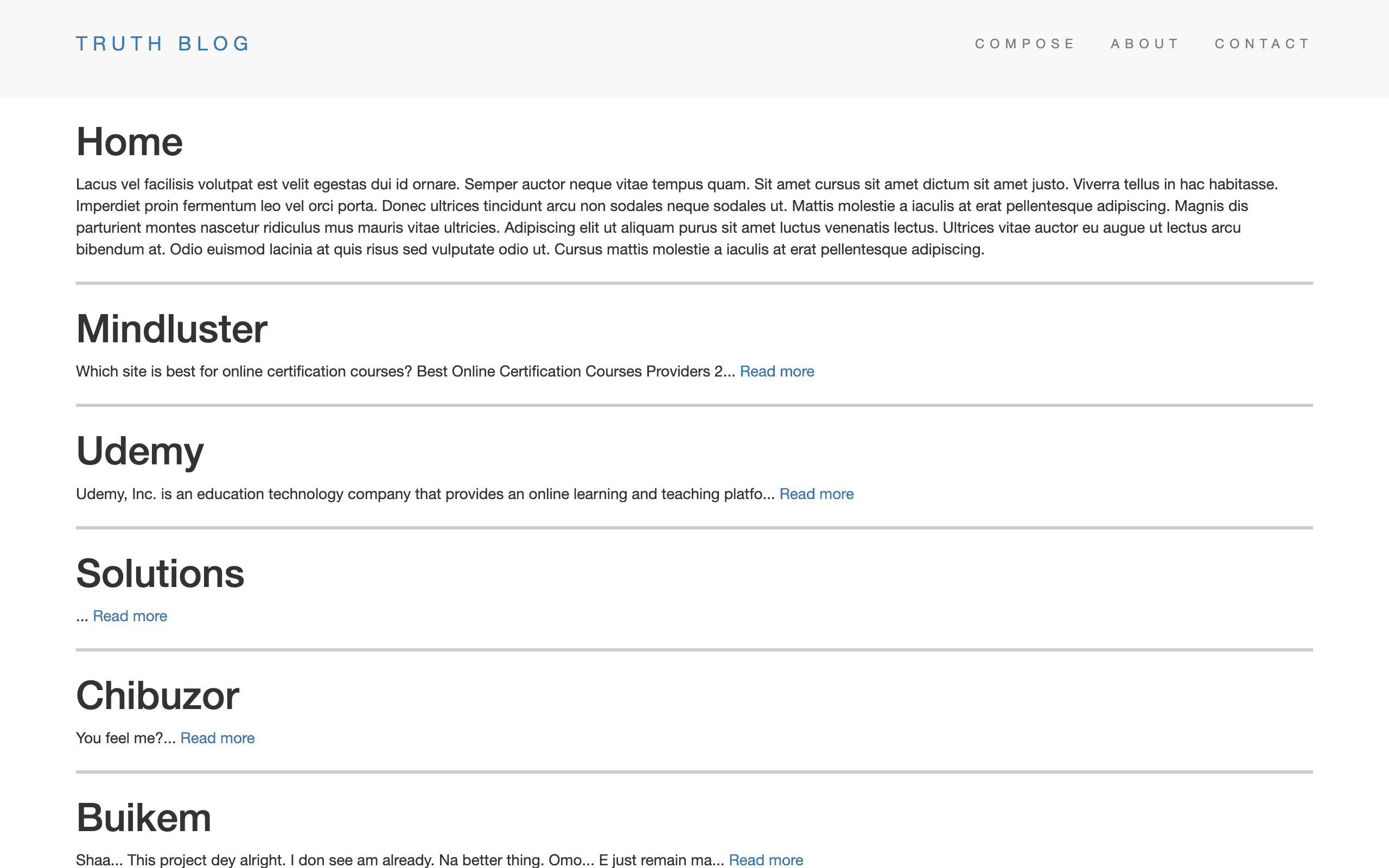The width and height of the screenshot is (1389, 868).
Task: Open Read more for Udemy post
Action: tap(816, 494)
